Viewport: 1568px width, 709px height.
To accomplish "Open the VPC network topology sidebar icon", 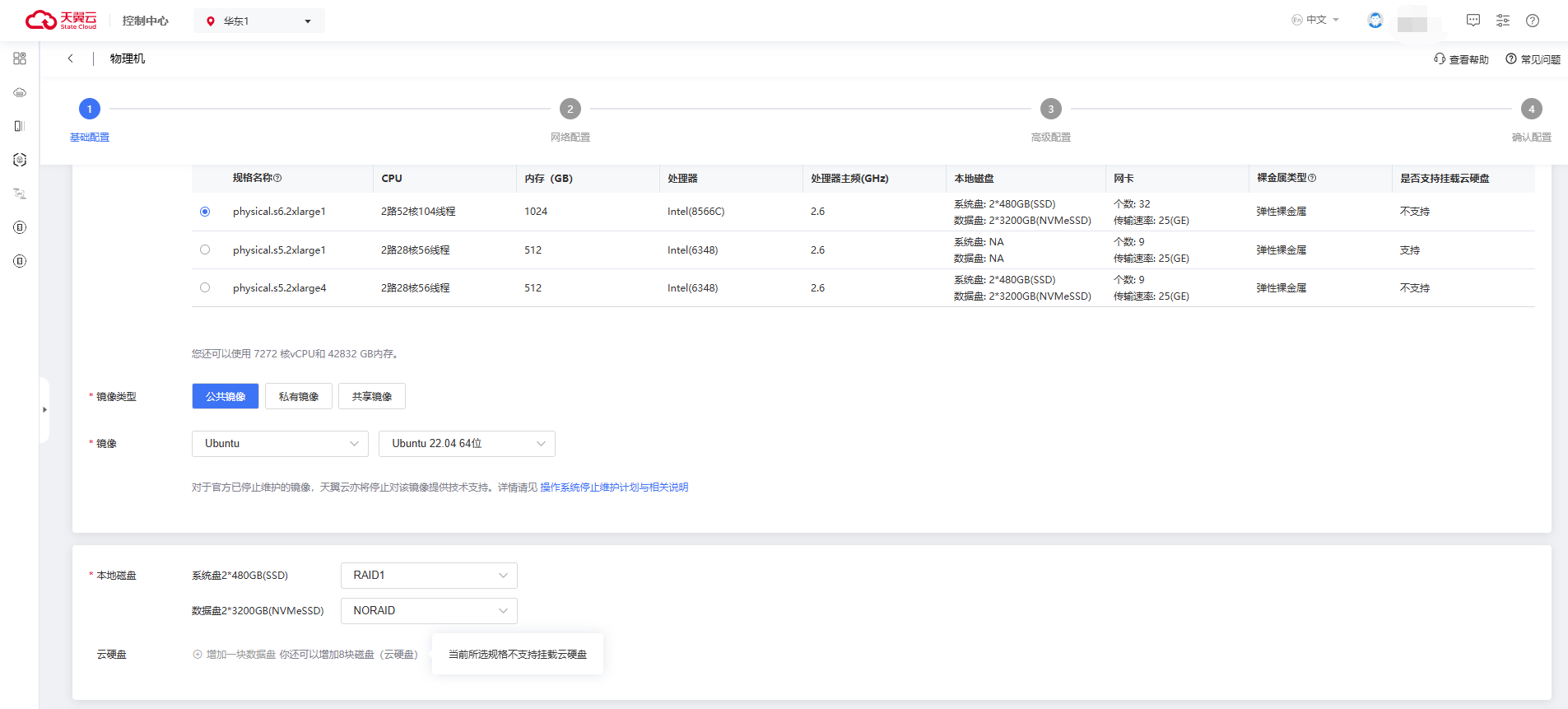I will [20, 194].
